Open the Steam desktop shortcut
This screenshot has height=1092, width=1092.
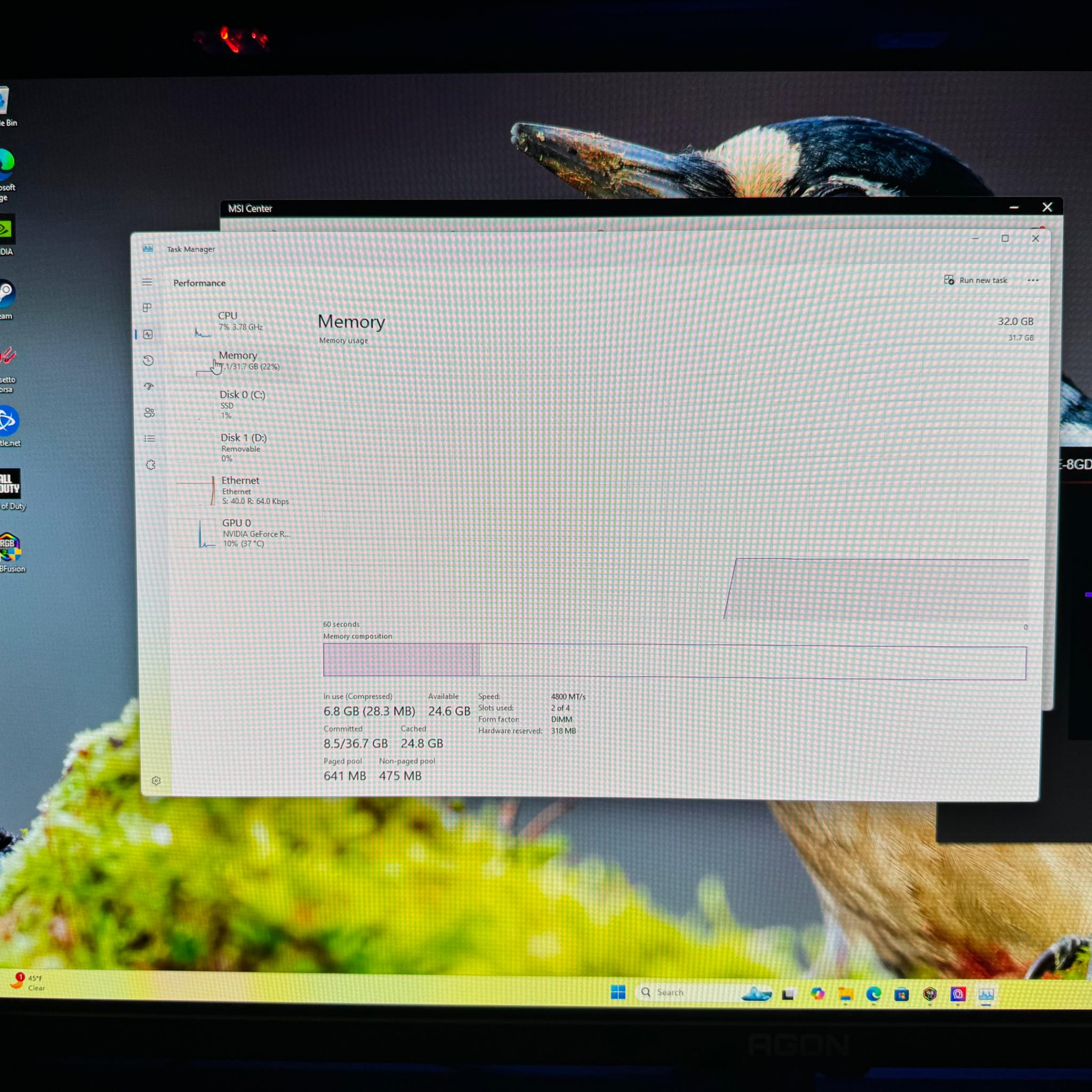(x=7, y=300)
